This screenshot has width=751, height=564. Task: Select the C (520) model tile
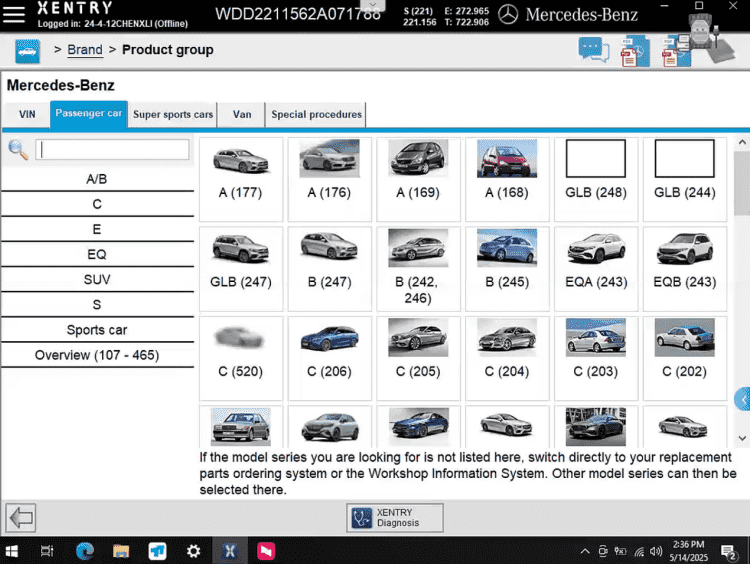click(241, 359)
